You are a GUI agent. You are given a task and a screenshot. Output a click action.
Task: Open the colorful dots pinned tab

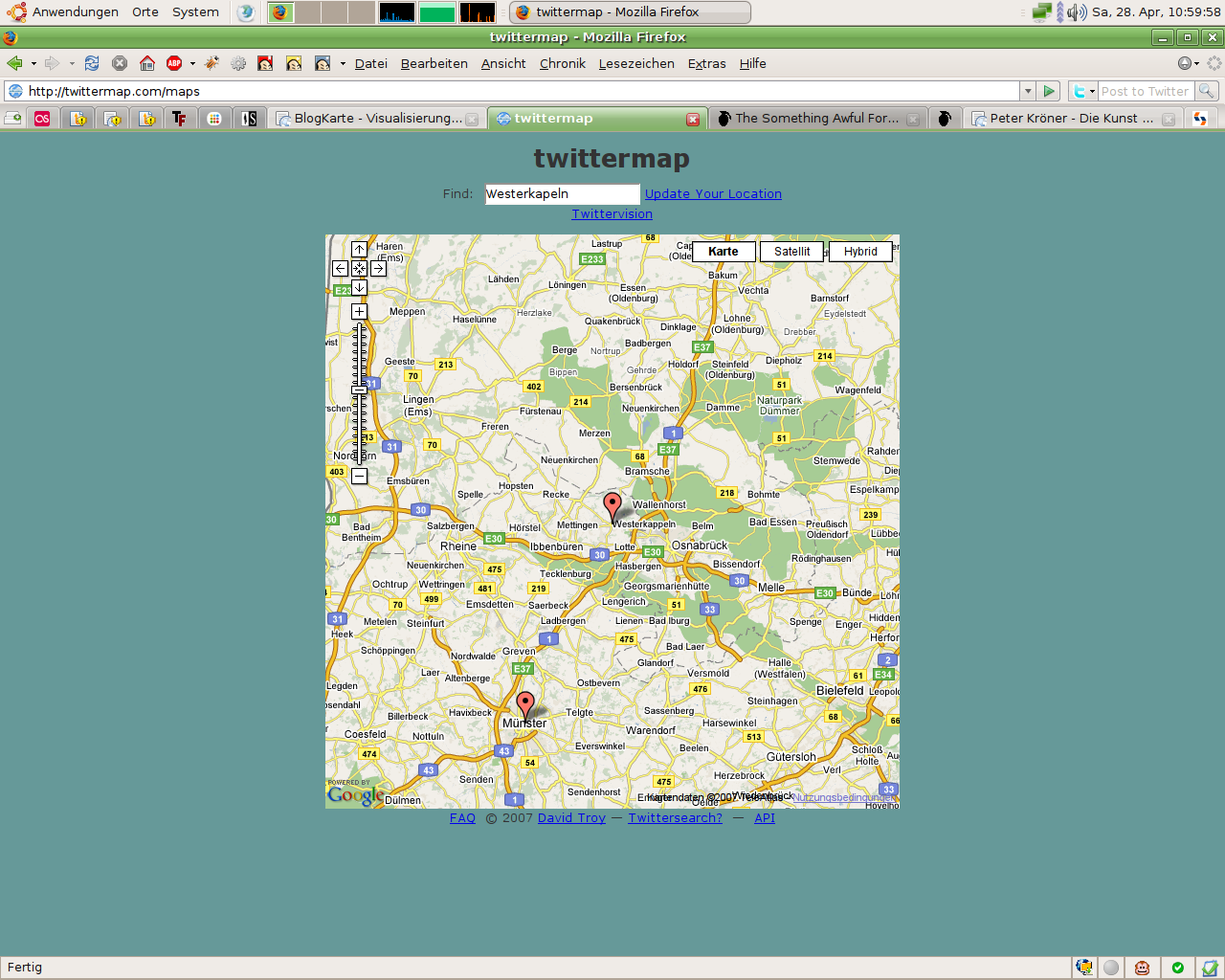(x=214, y=119)
